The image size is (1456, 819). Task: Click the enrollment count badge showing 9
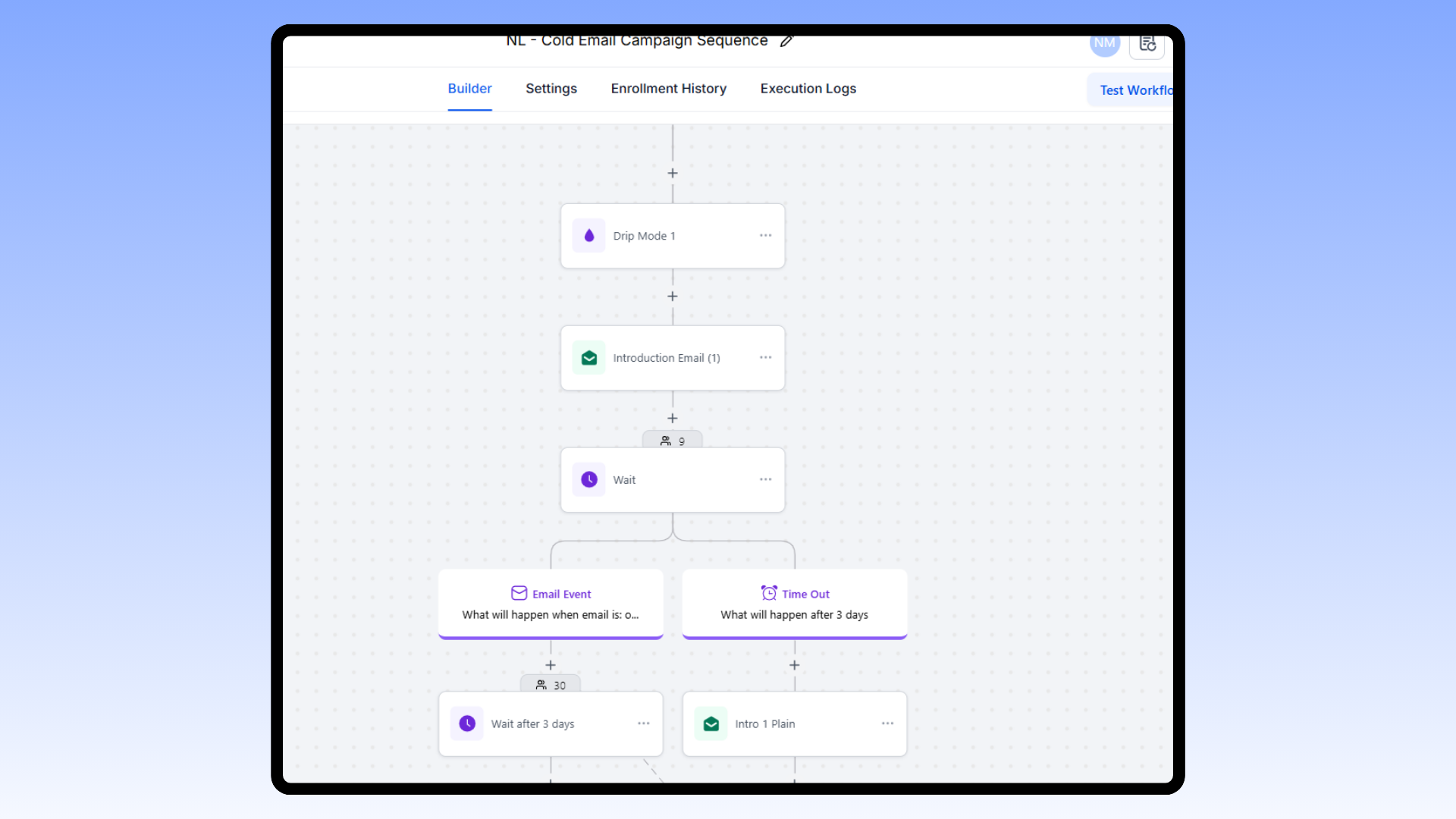[672, 440]
